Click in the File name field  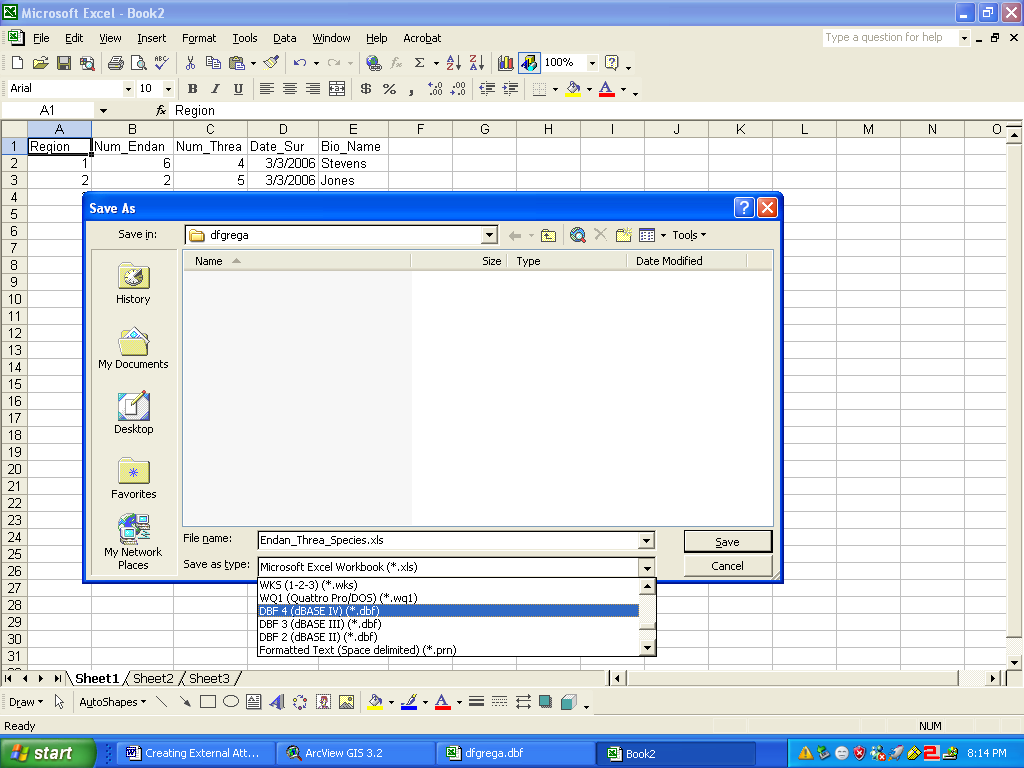click(x=449, y=541)
